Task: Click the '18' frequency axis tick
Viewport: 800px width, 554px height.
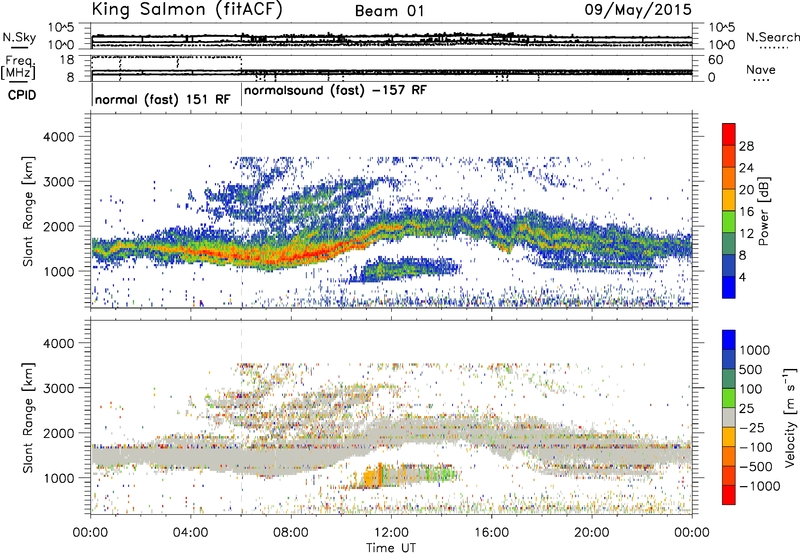Action: point(67,60)
